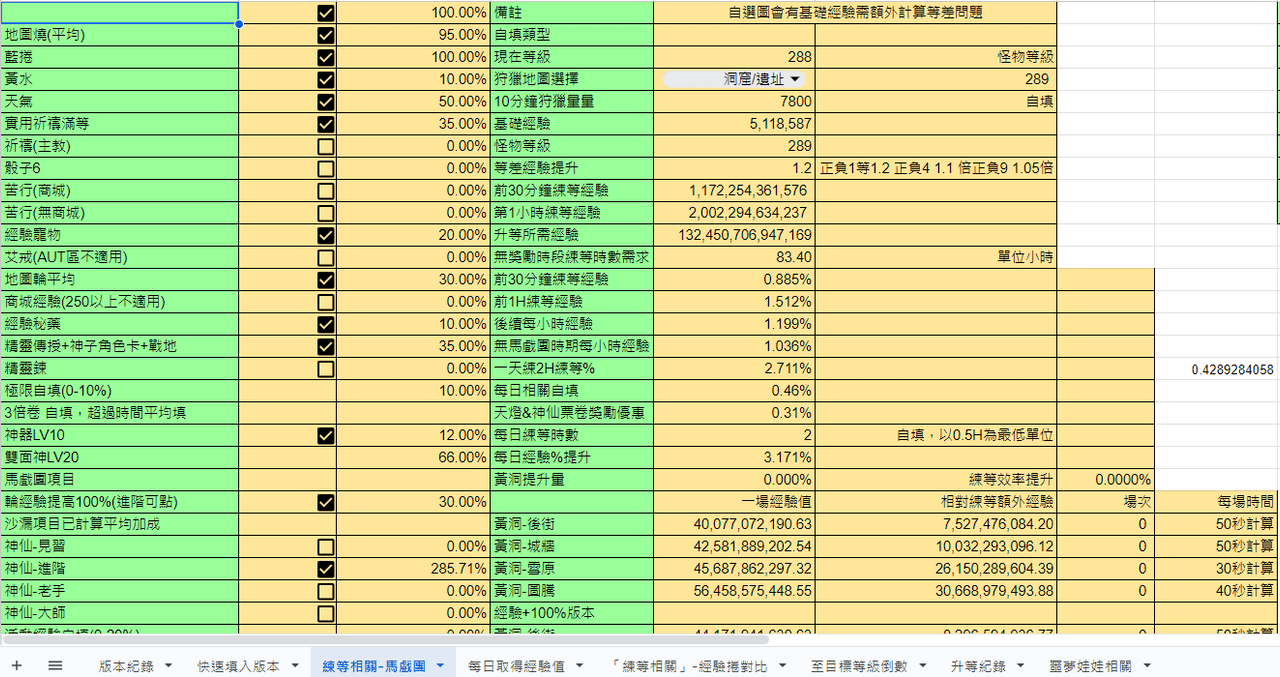Open the all-sheets list via hamburger icon
Screen dimensions: 1280x677
click(x=56, y=663)
